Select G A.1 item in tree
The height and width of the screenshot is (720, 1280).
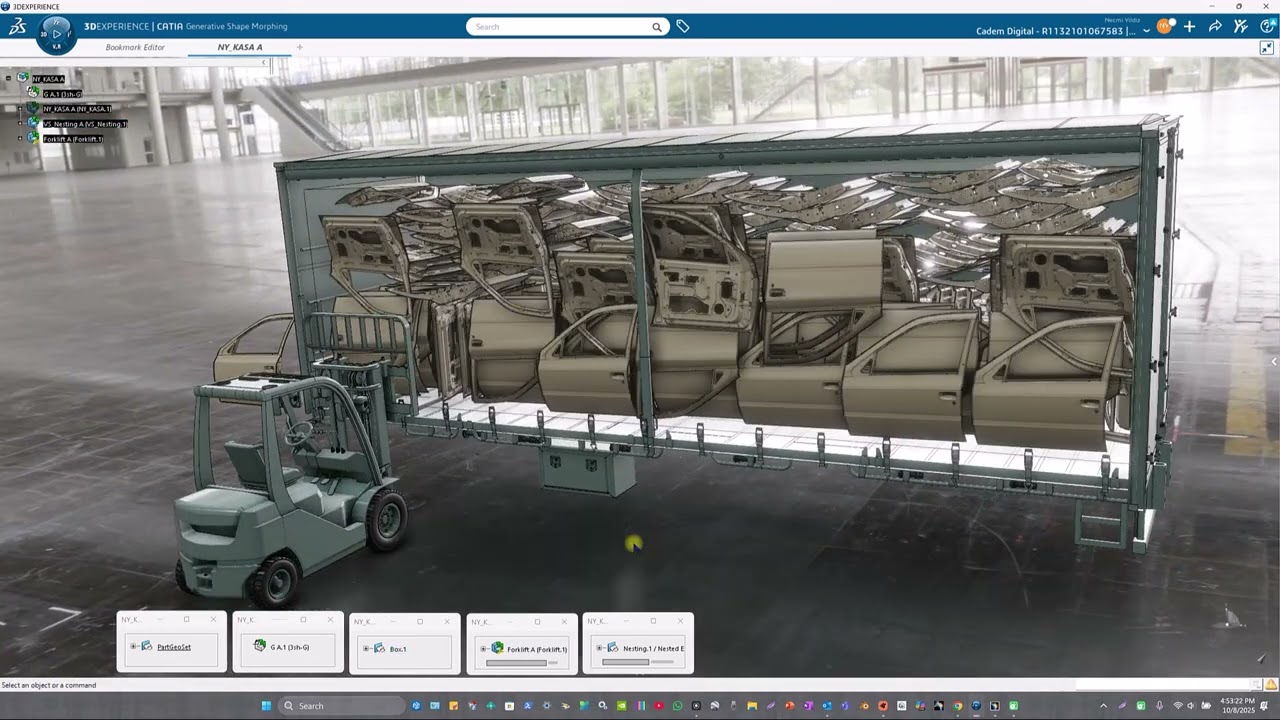(61, 94)
